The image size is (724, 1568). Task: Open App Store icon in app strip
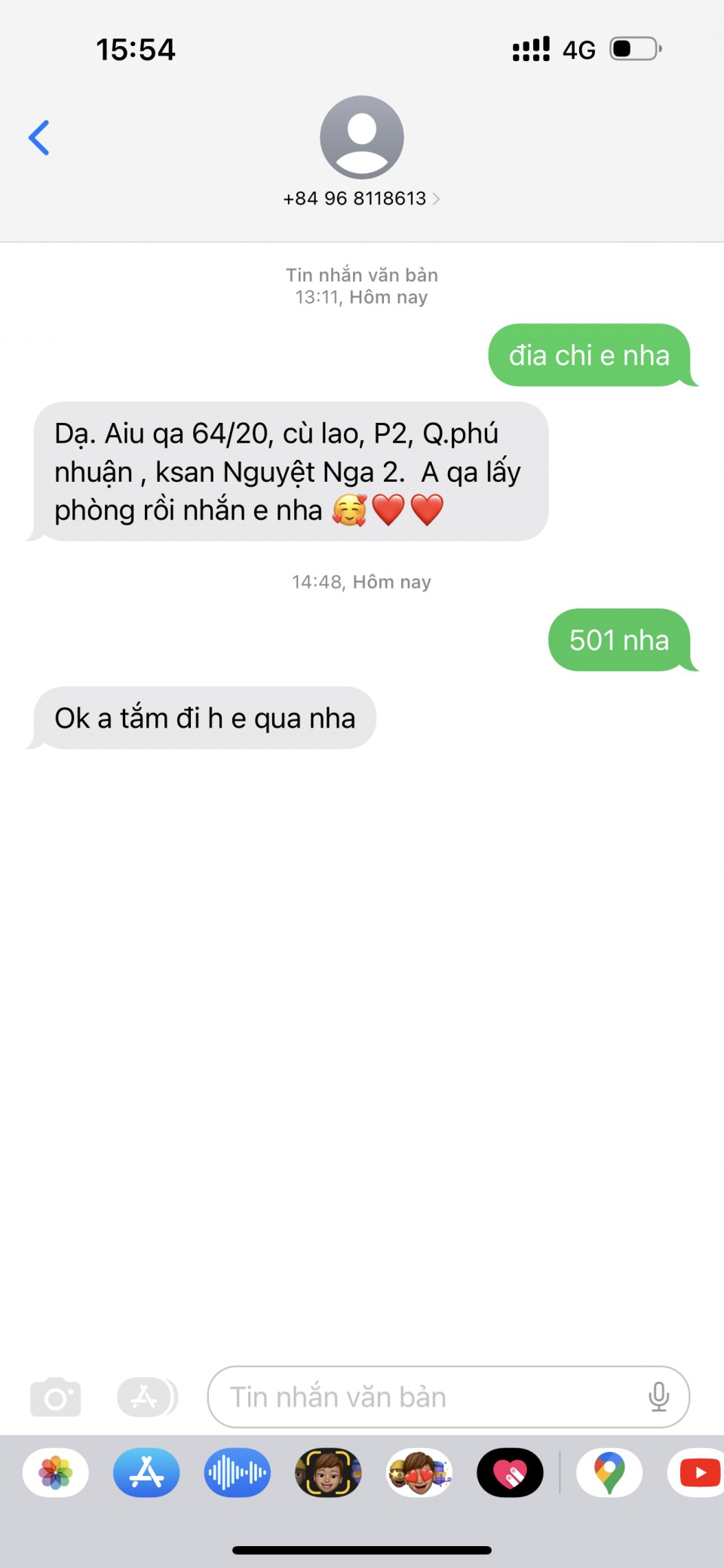click(146, 1472)
